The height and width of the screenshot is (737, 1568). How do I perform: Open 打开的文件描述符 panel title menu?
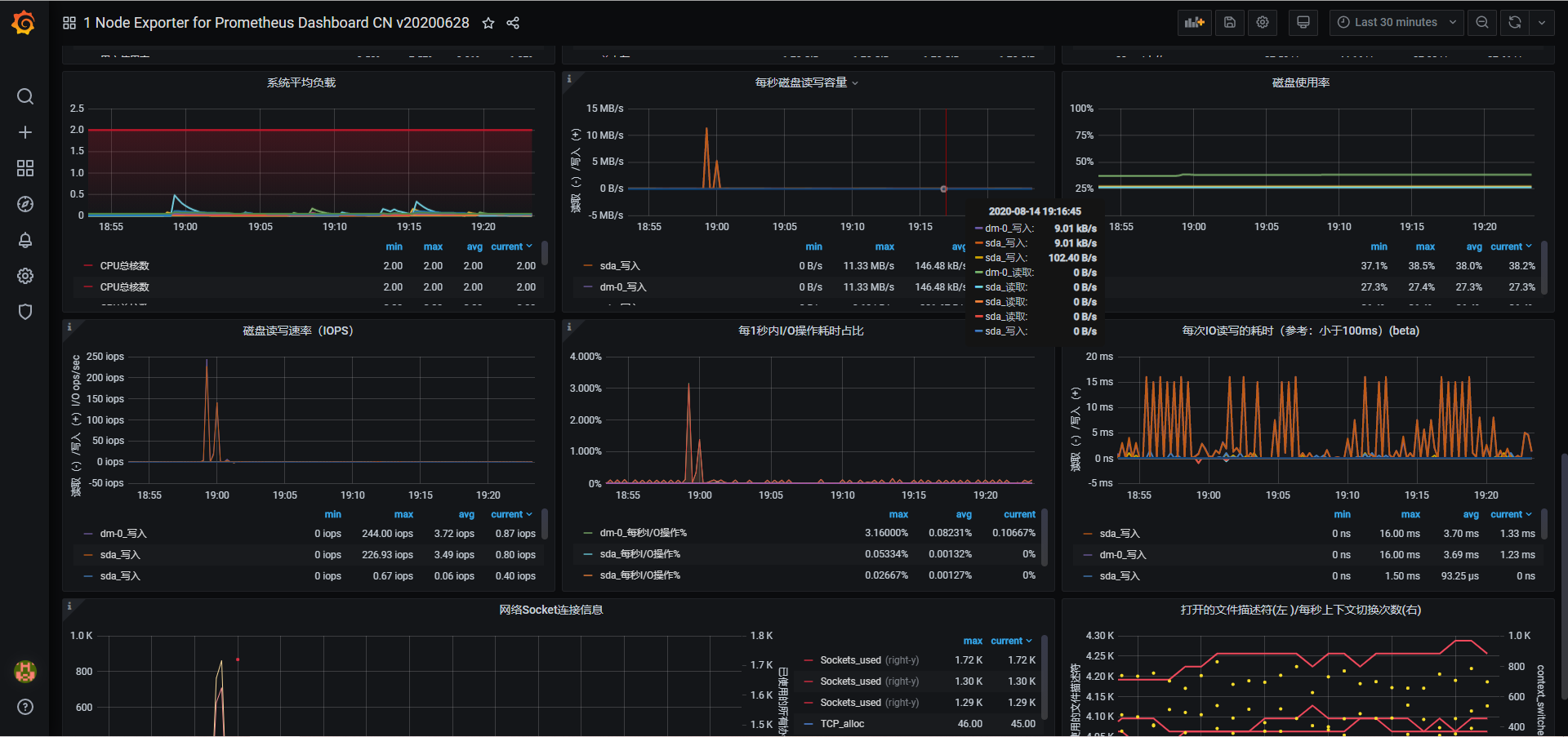pos(1301,610)
